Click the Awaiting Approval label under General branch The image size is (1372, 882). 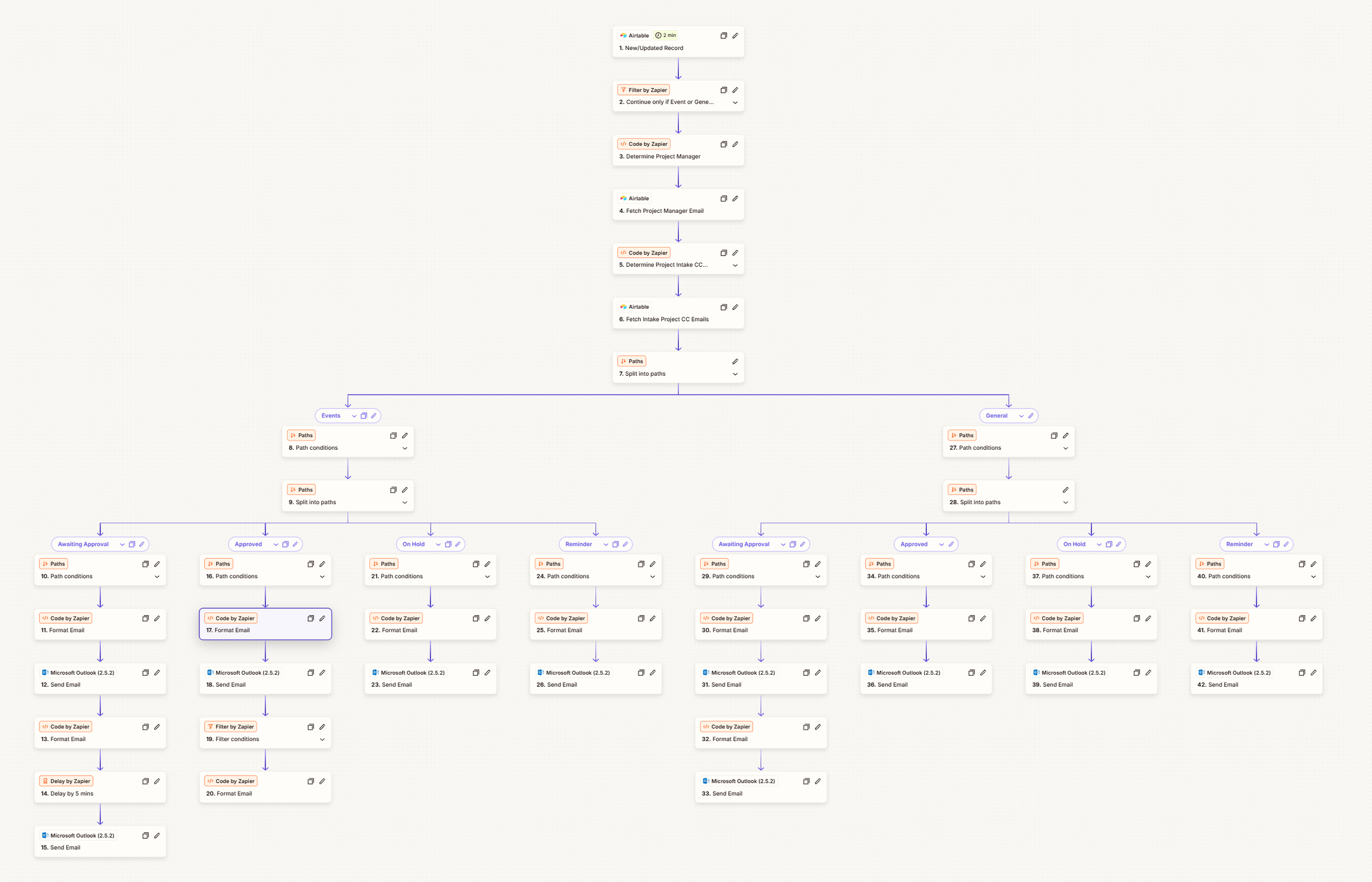744,545
